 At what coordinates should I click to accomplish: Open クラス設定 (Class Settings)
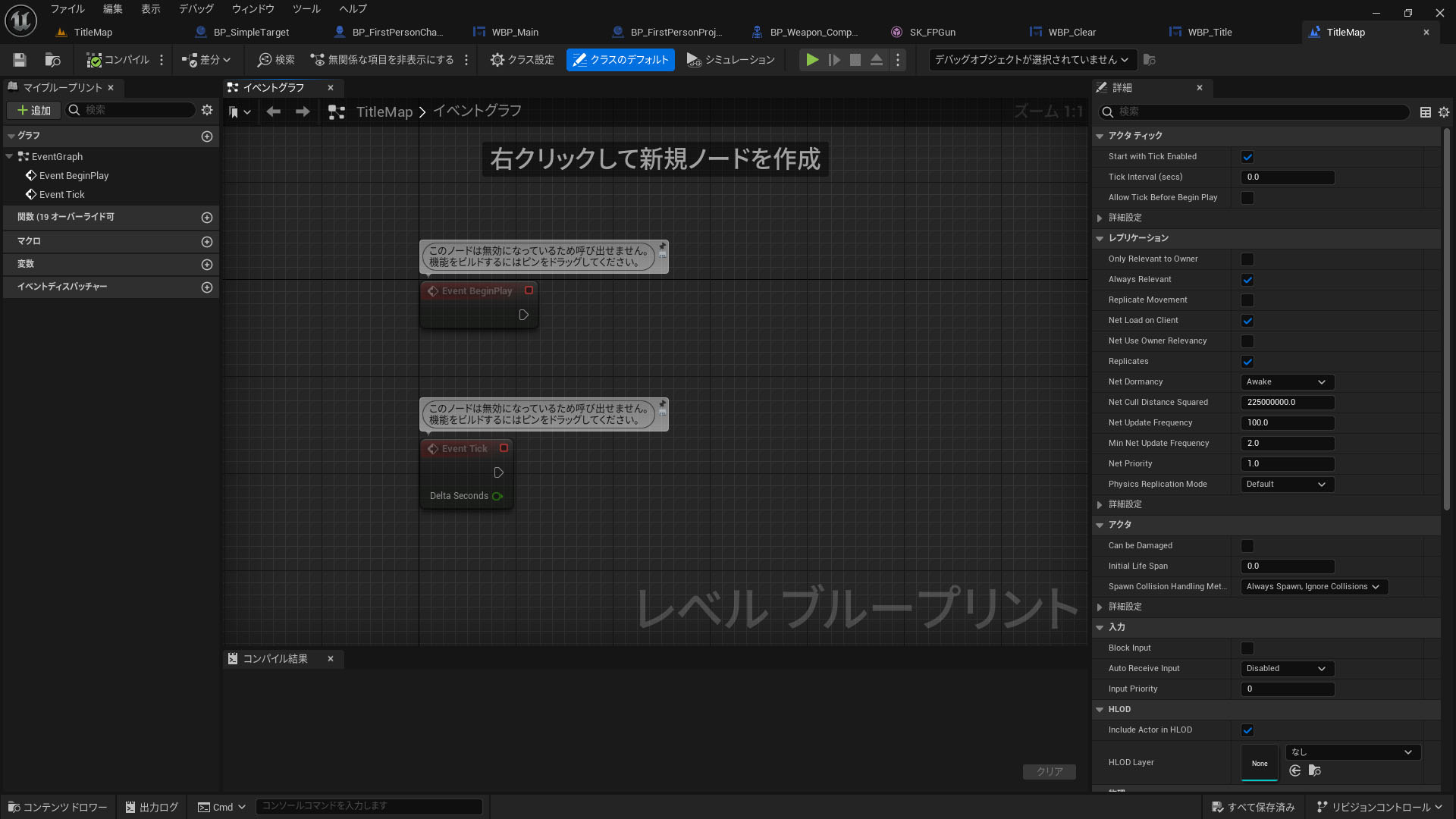point(522,60)
